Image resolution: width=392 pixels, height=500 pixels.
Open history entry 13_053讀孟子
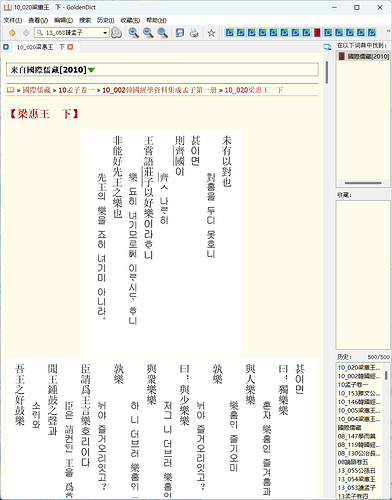pos(356,488)
